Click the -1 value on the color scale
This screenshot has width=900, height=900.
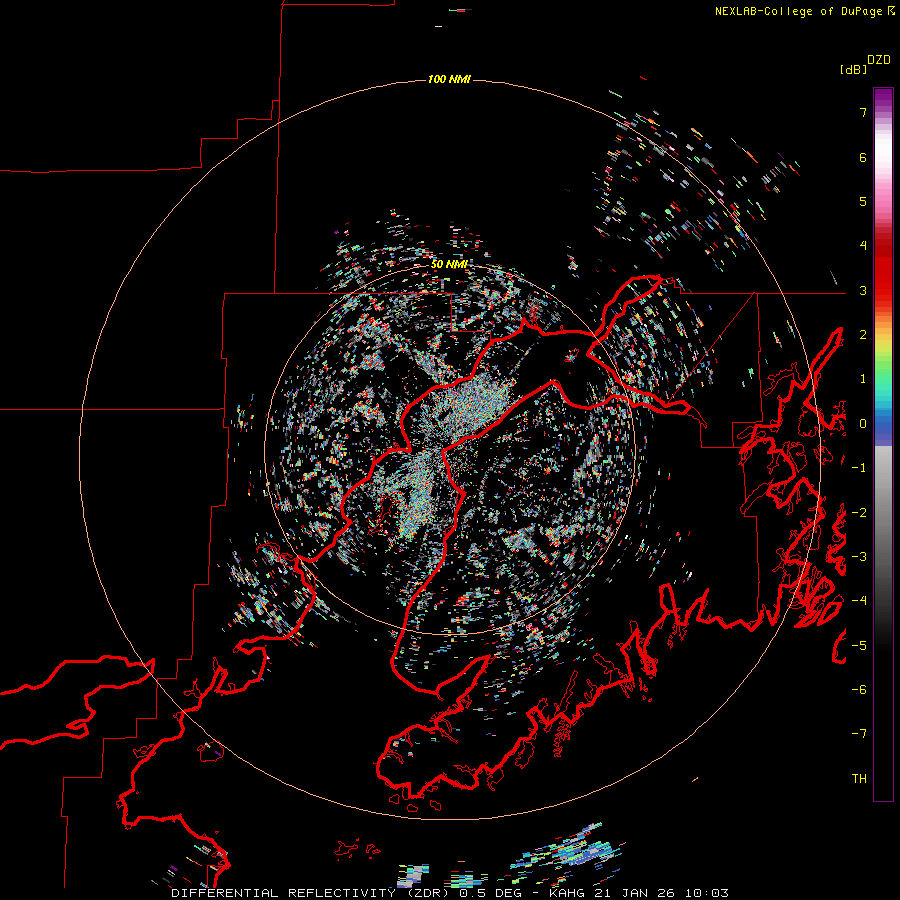pyautogui.click(x=859, y=468)
